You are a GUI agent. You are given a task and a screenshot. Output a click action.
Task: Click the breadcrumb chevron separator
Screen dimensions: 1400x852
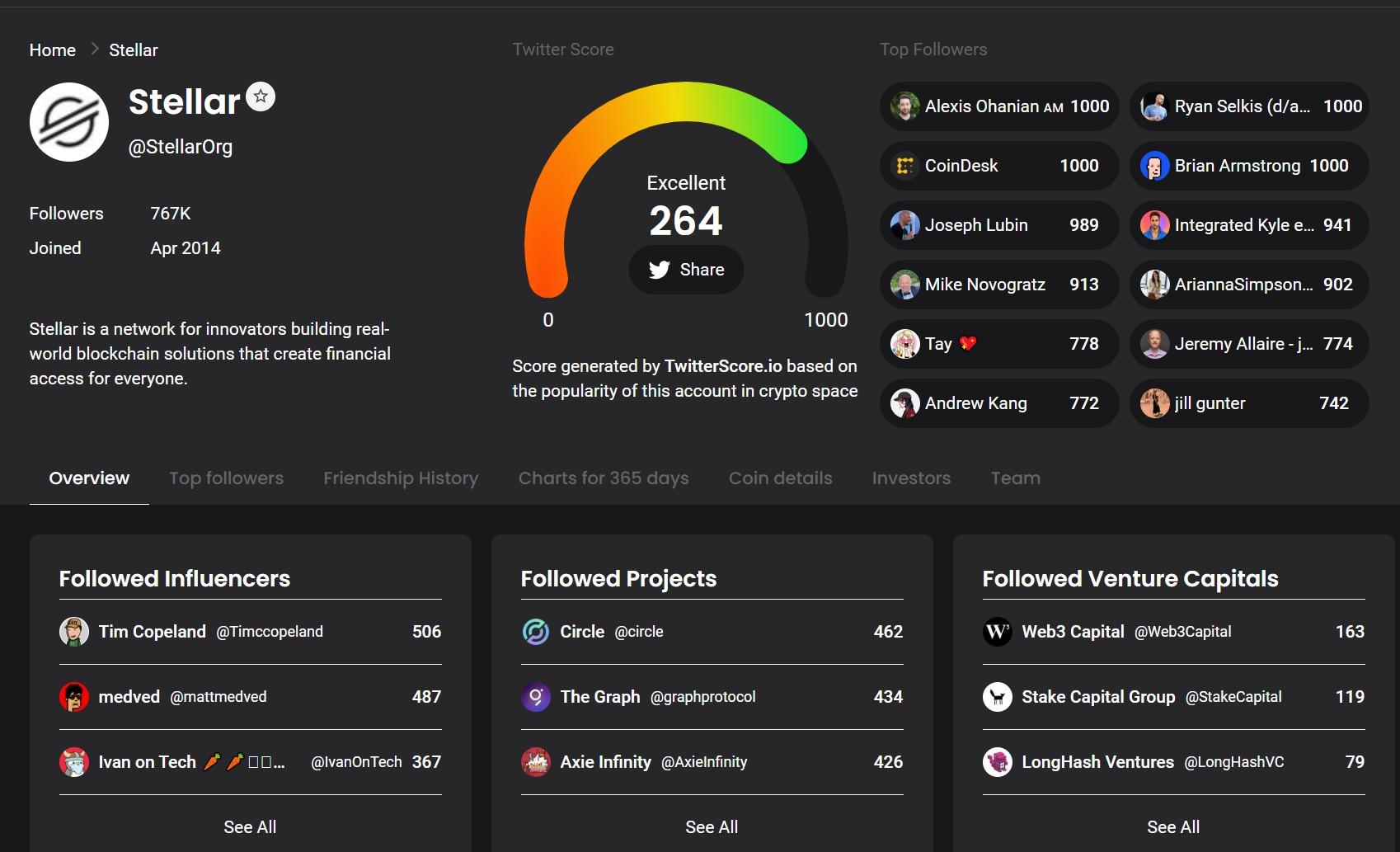[x=94, y=49]
